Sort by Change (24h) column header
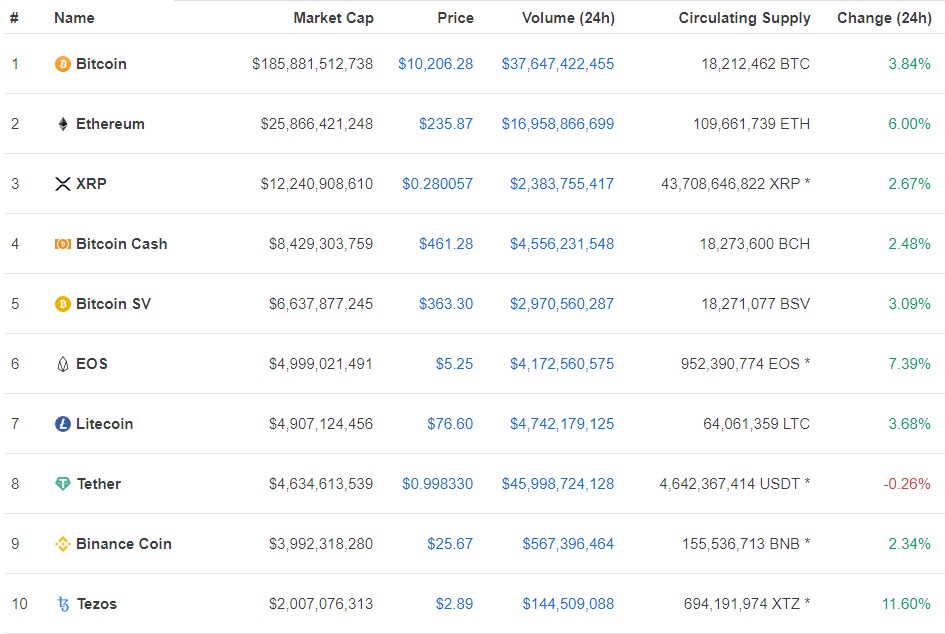Screen dimensions: 945x634 [x=884, y=18]
